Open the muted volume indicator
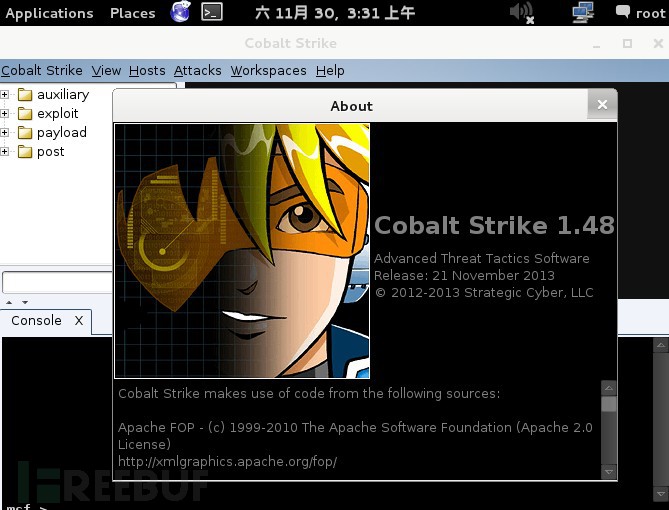This screenshot has width=669, height=510. 522,12
